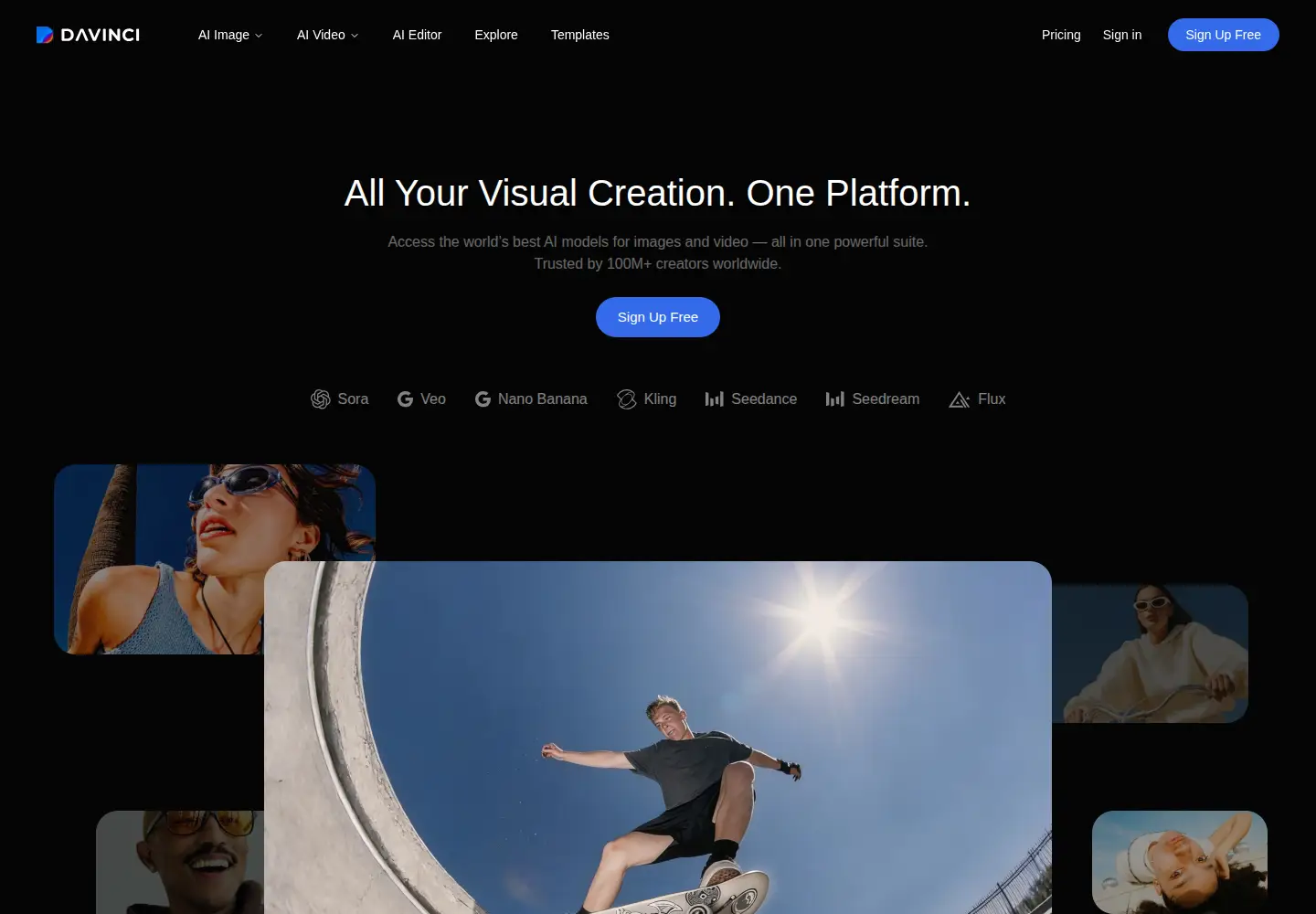Expand the AI Image dropdown chevron
This screenshot has height=914, width=1316.
point(259,36)
